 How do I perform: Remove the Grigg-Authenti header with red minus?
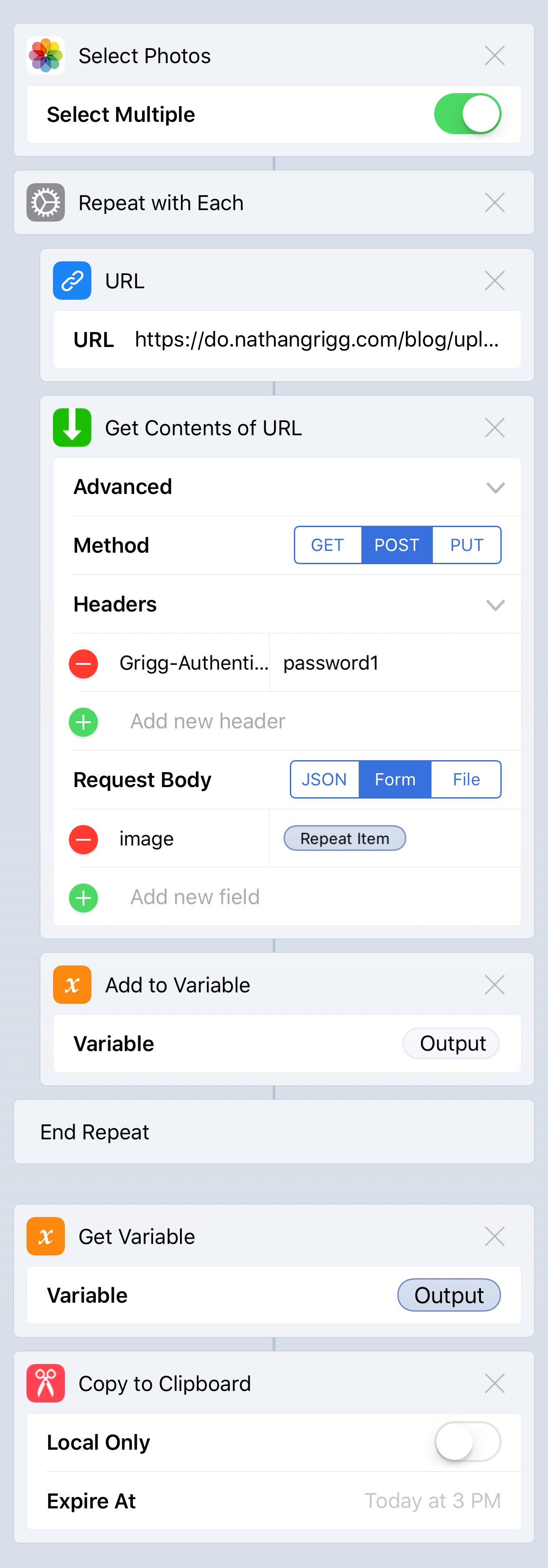[x=83, y=663]
